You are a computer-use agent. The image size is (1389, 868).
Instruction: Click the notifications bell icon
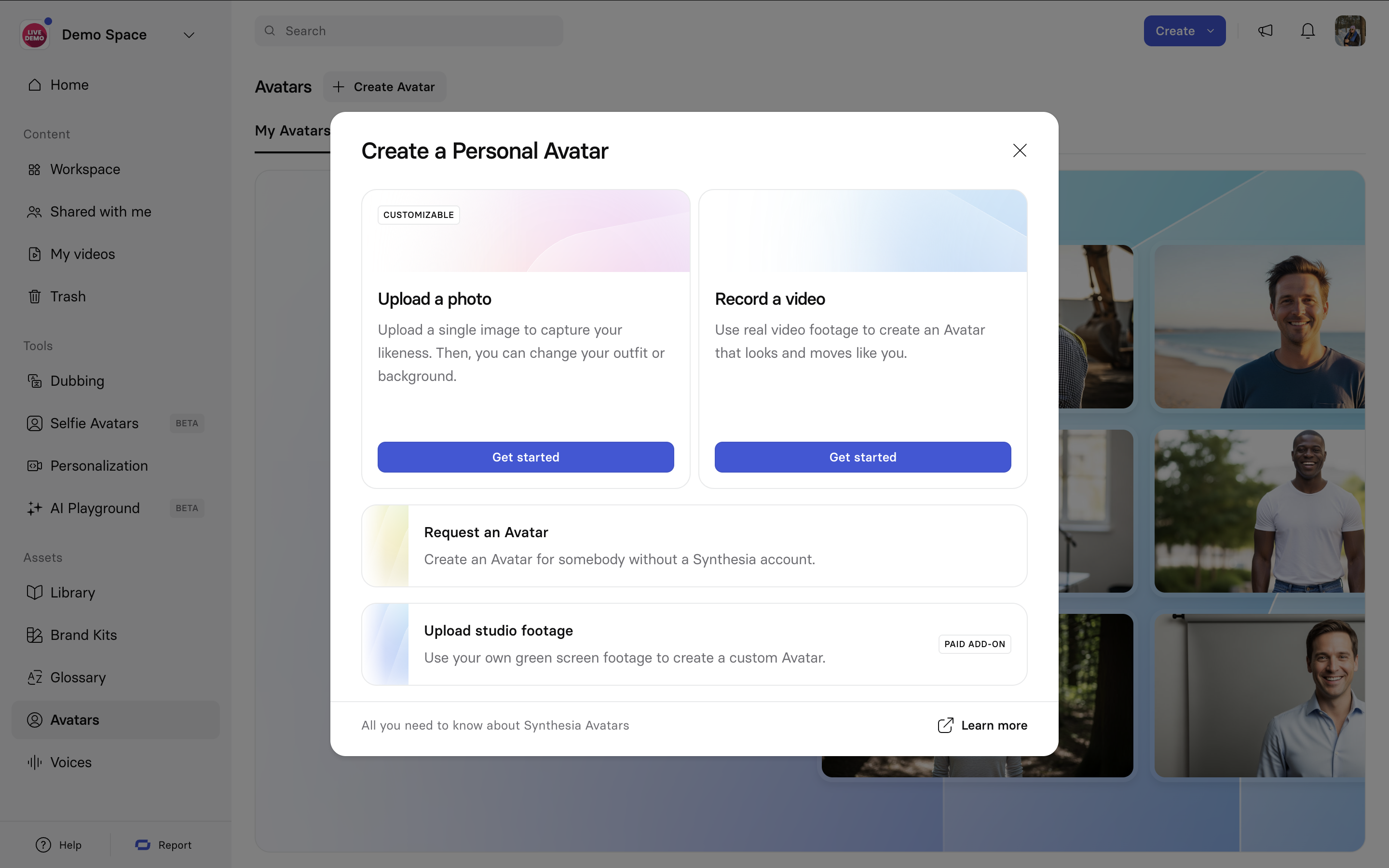[x=1307, y=31]
